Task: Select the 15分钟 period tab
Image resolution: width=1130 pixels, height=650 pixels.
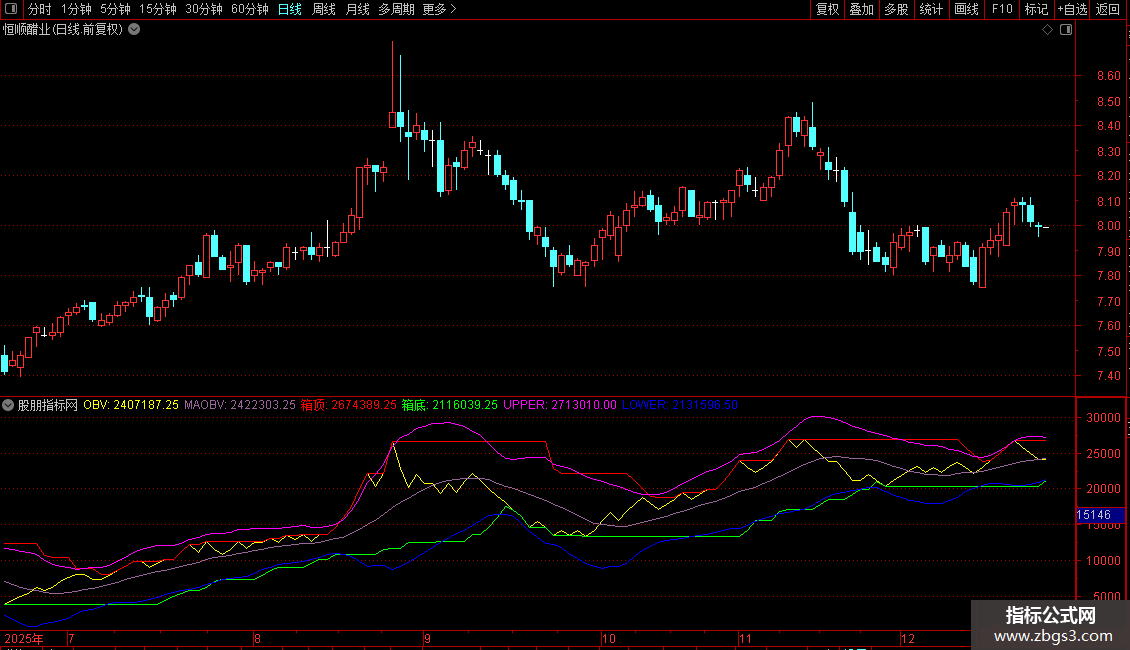Action: pyautogui.click(x=158, y=9)
